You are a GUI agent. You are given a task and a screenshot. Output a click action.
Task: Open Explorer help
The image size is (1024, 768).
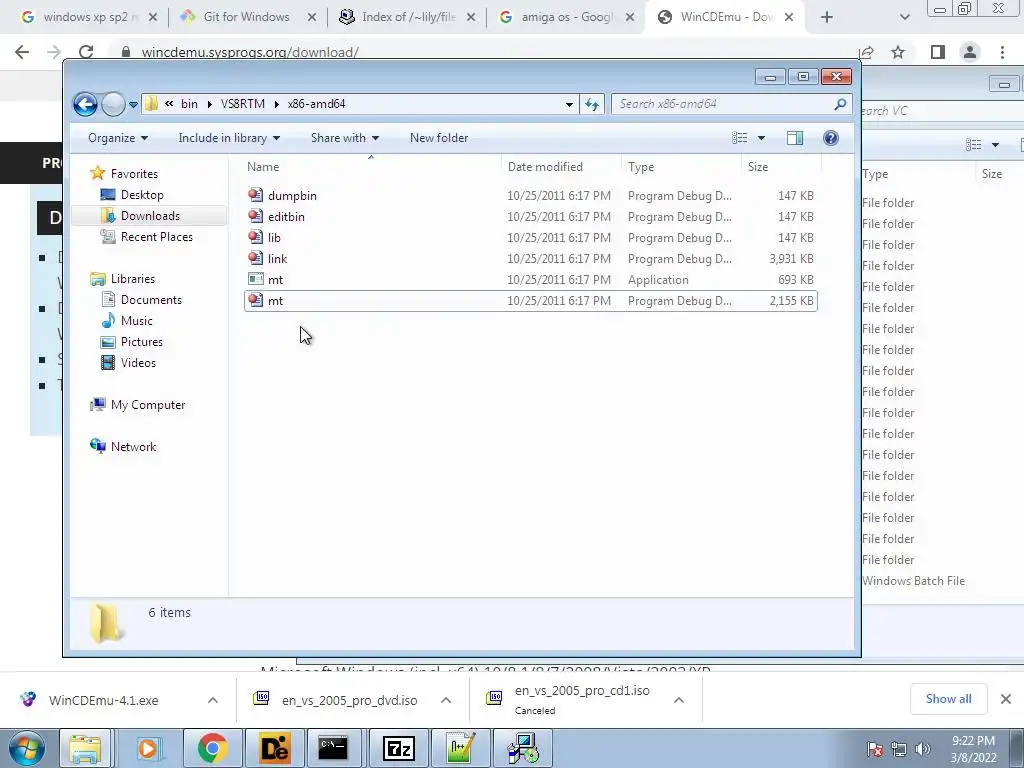pos(831,138)
